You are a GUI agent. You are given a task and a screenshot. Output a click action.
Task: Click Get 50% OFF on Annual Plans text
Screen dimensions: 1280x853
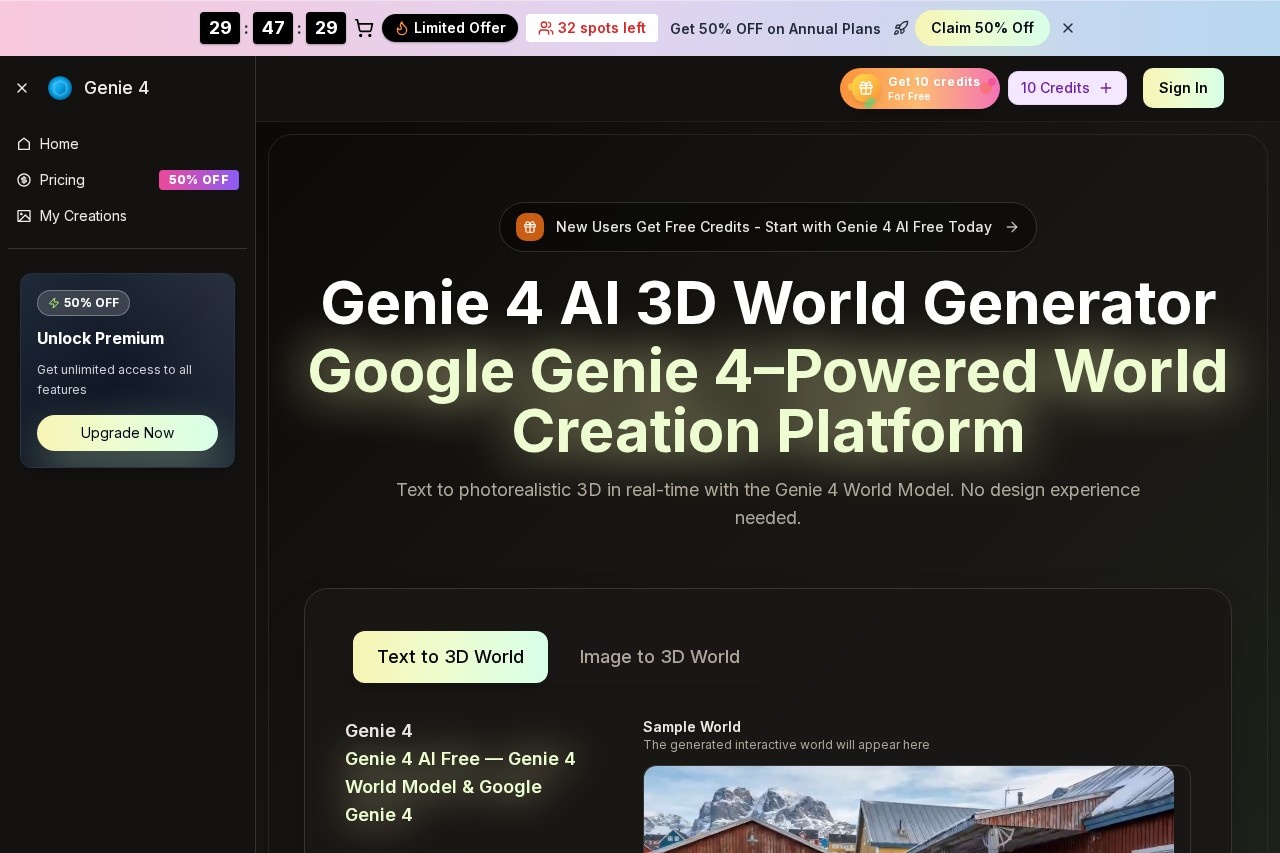click(x=775, y=28)
